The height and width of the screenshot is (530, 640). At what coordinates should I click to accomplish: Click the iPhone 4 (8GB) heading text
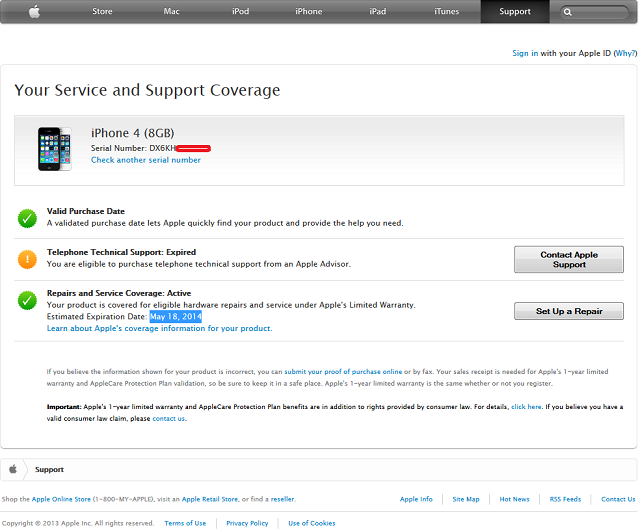(x=132, y=133)
